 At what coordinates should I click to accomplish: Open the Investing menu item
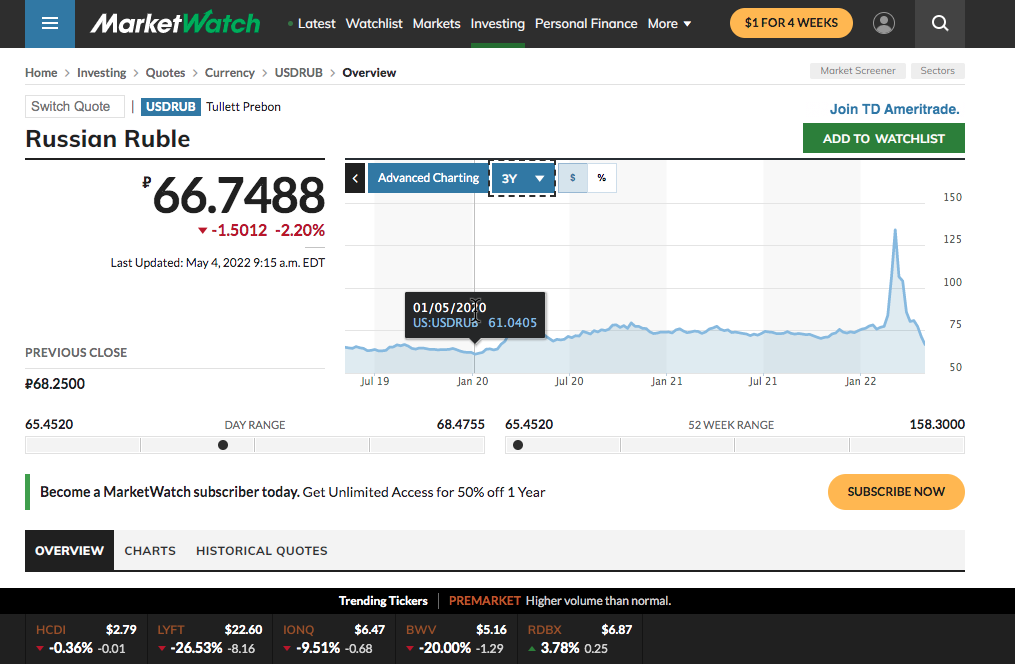point(498,24)
